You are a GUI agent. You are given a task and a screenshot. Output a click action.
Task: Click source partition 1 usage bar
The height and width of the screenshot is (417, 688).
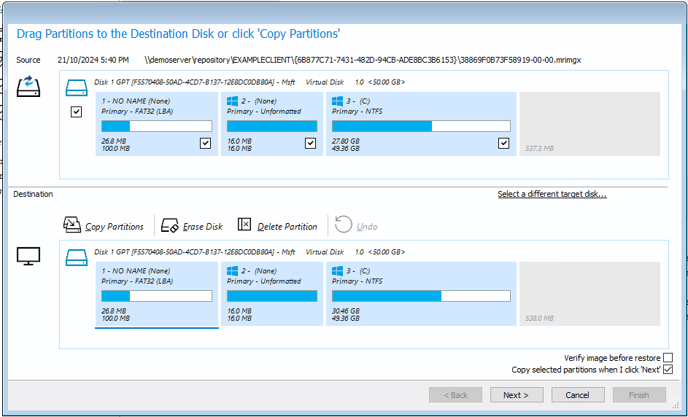(157, 126)
